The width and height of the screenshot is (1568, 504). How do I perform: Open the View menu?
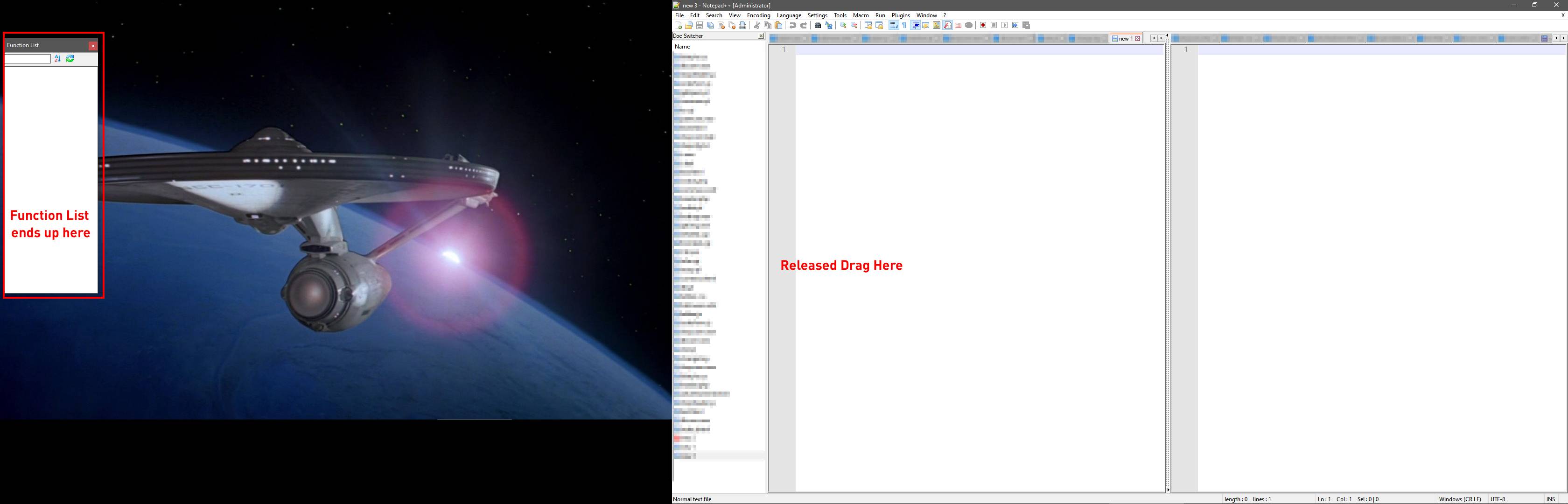(x=735, y=15)
